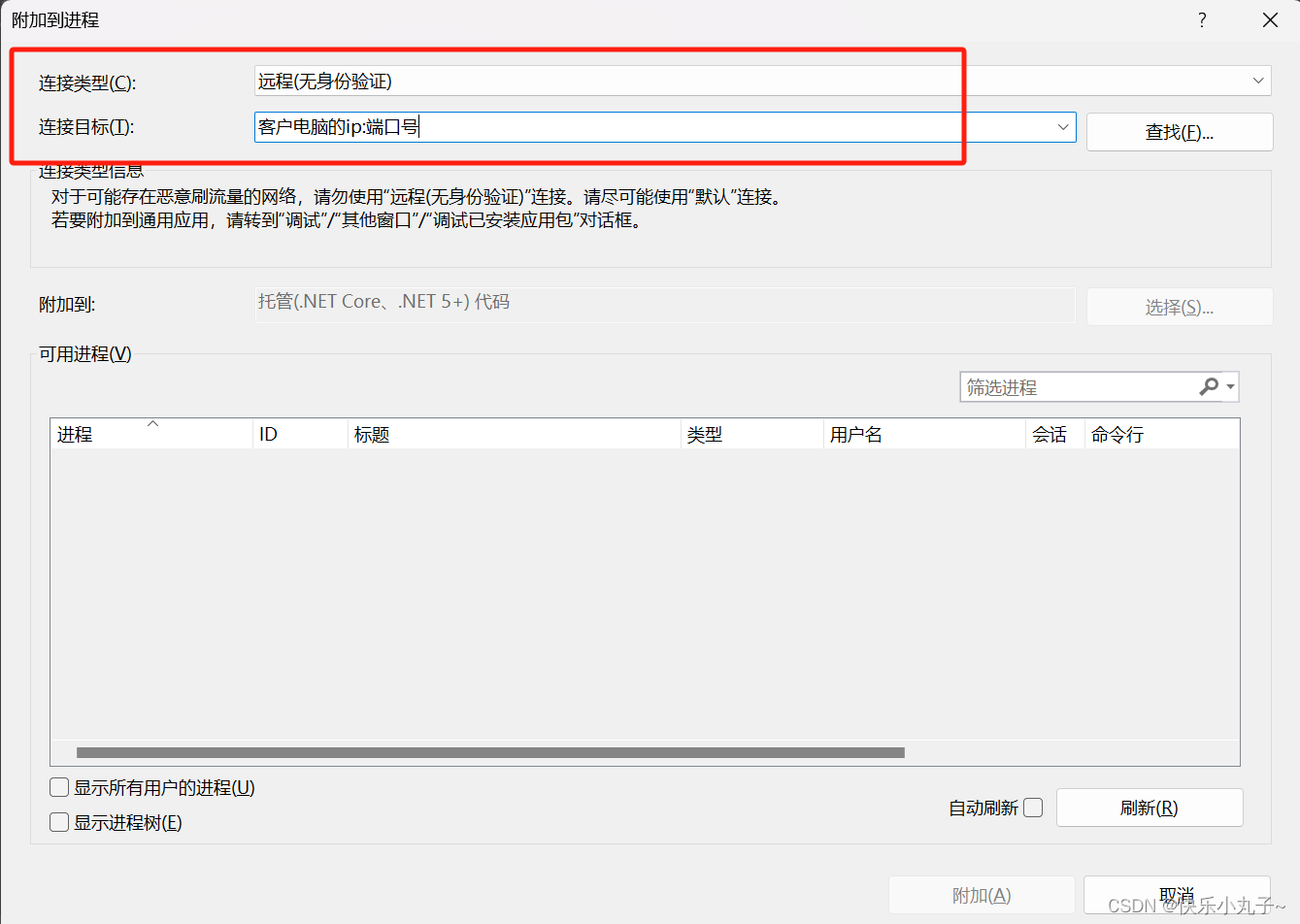Enable 显示所有用户的进程 checkbox
Viewport: 1300px width, 924px height.
click(x=59, y=787)
